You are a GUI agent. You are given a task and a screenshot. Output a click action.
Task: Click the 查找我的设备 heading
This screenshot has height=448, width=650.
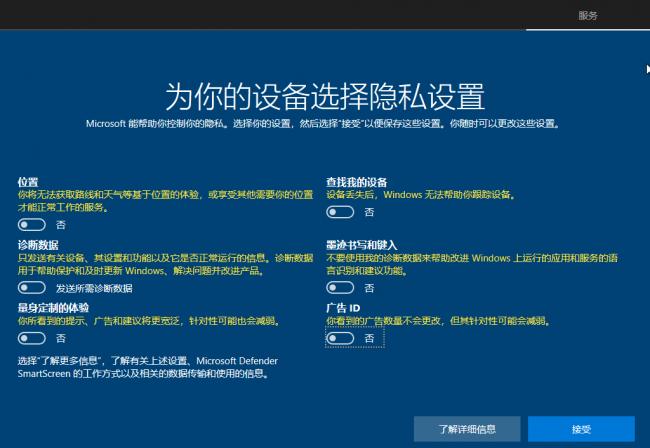(357, 182)
